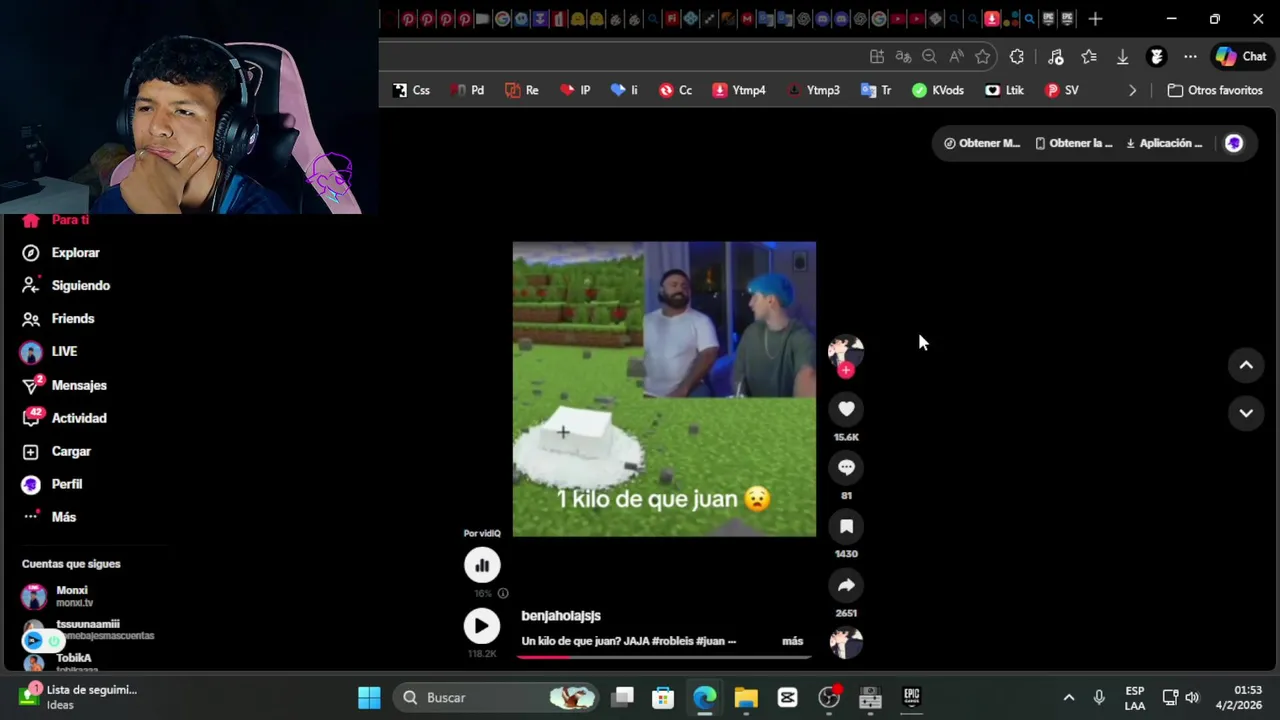
Task: Open Windows Start button
Action: pos(369,697)
